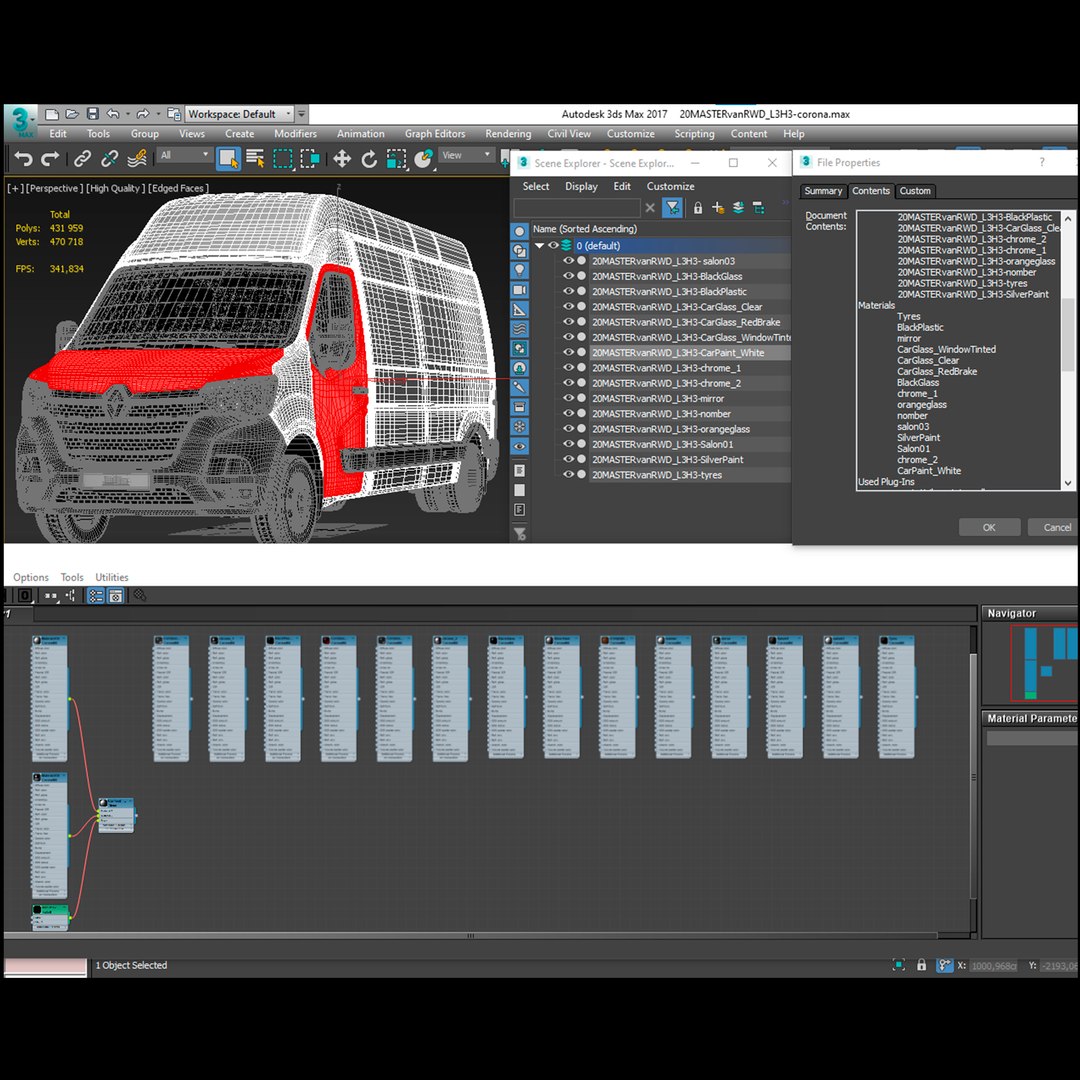Hide the 20MASTERvanRWD_L3H3-mirror object via eye
Viewport: 1080px width, 1080px height.
click(x=568, y=398)
